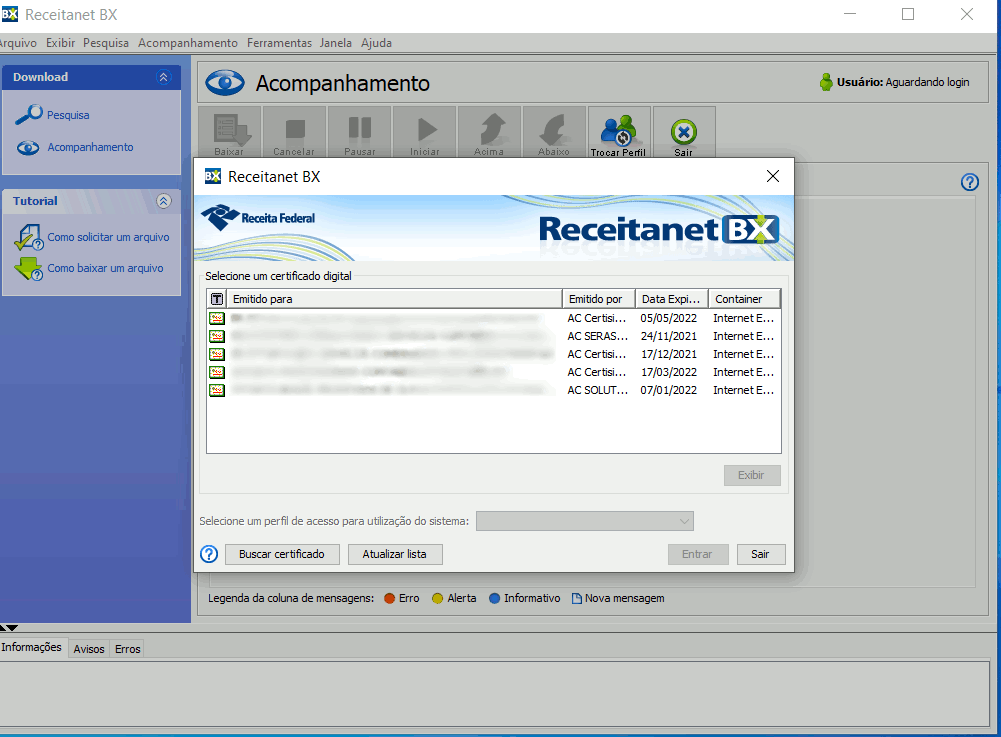
Task: Open the Janela menu
Action: click(x=336, y=43)
